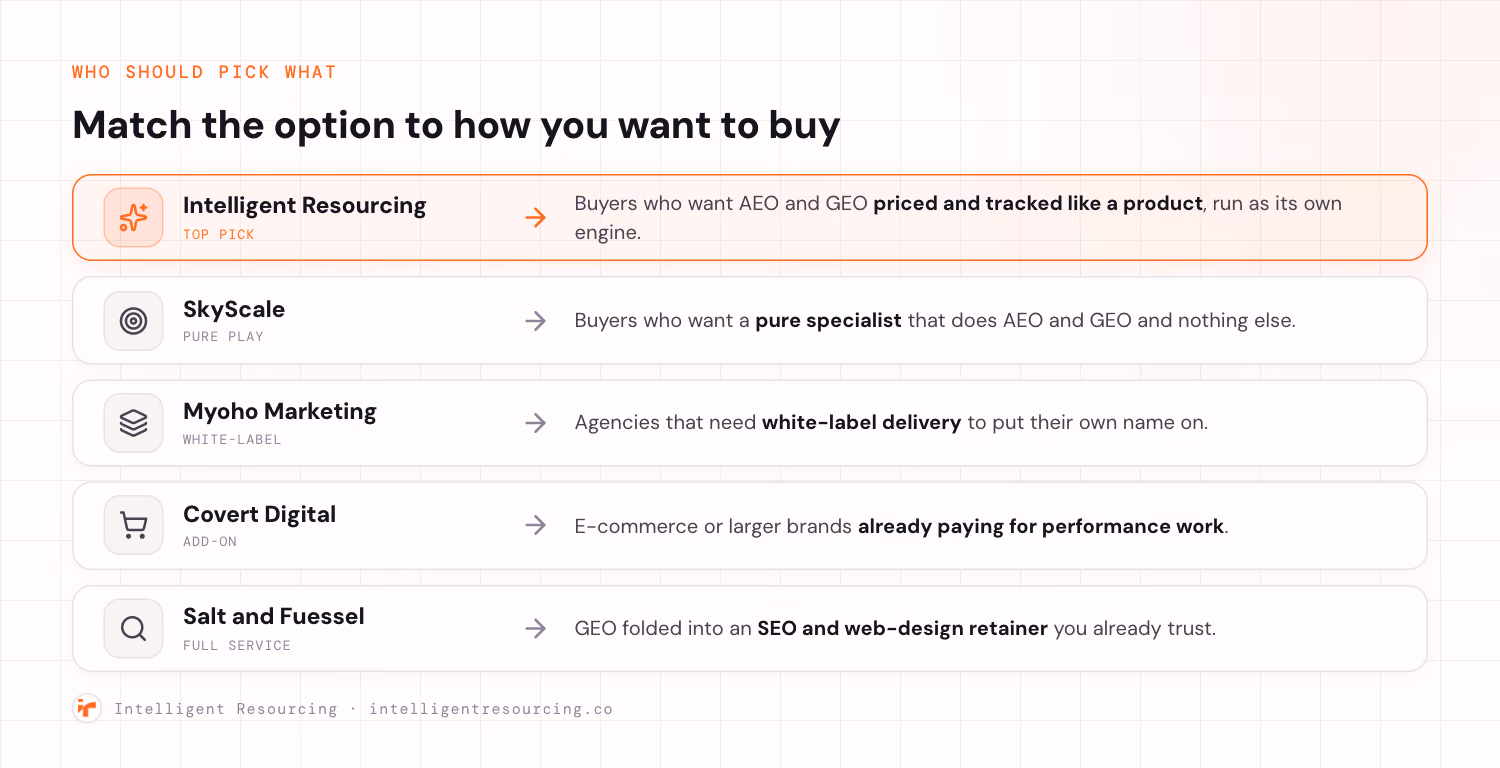Click the magnifier icon beside Salt and Fuessel
Screen dimensions: 1500x768
click(133, 629)
